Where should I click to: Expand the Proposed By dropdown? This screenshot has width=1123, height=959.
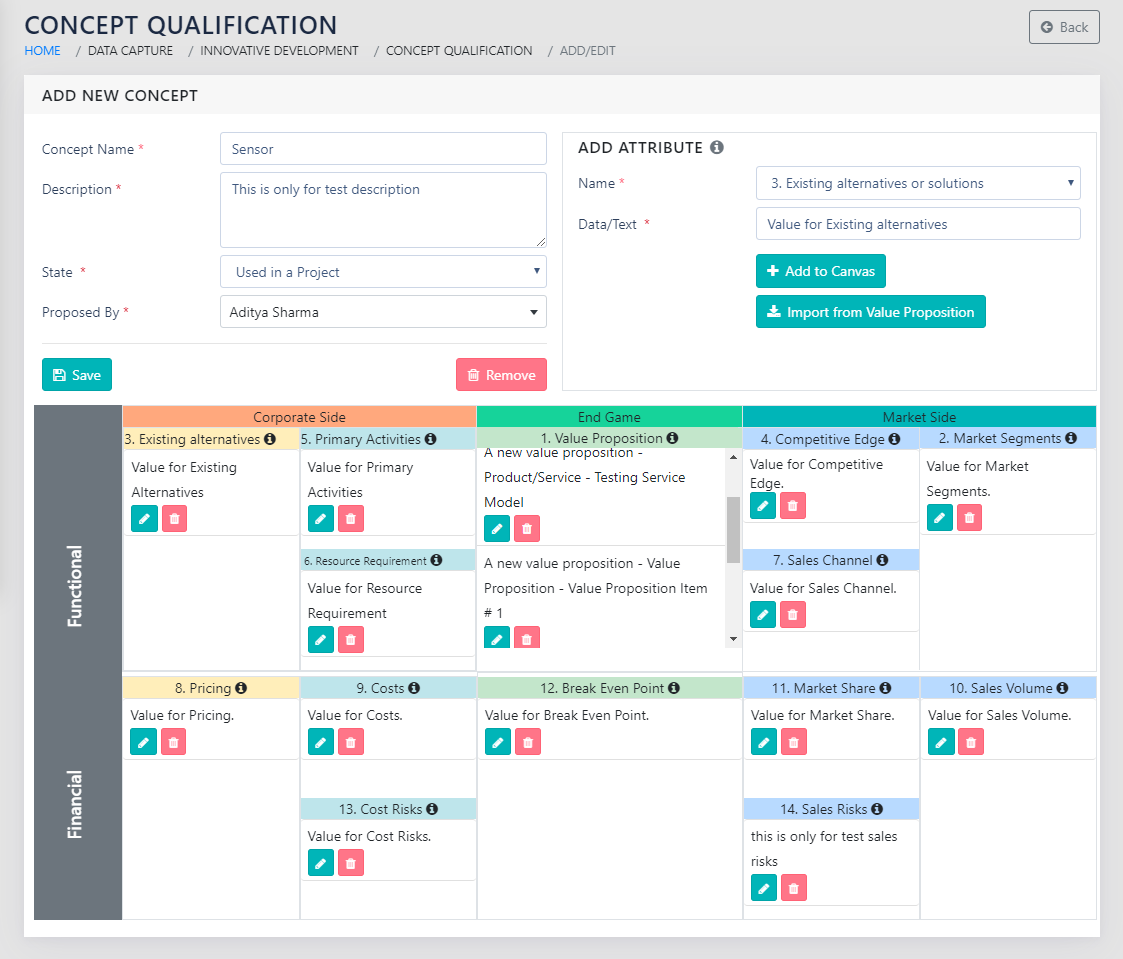[383, 312]
